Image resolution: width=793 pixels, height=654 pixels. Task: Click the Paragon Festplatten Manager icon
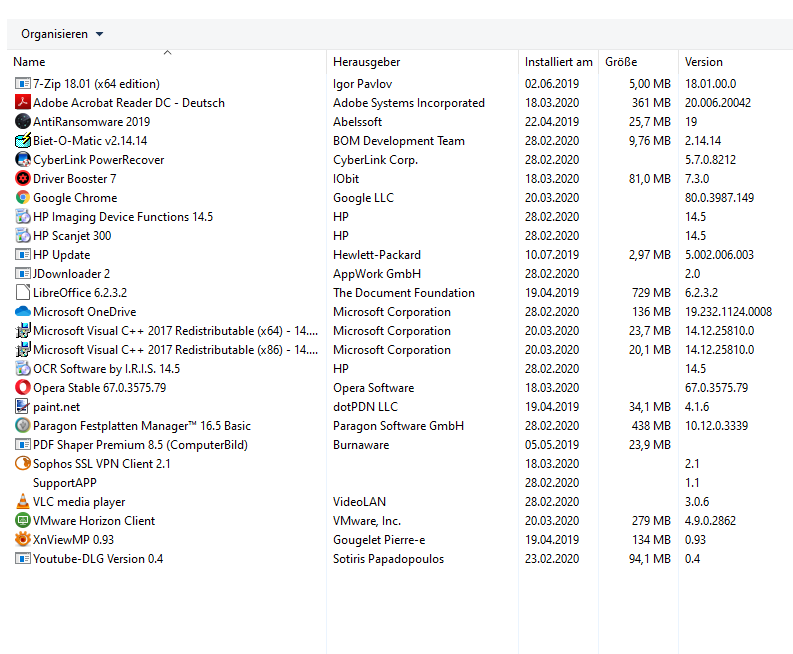pyautogui.click(x=23, y=426)
